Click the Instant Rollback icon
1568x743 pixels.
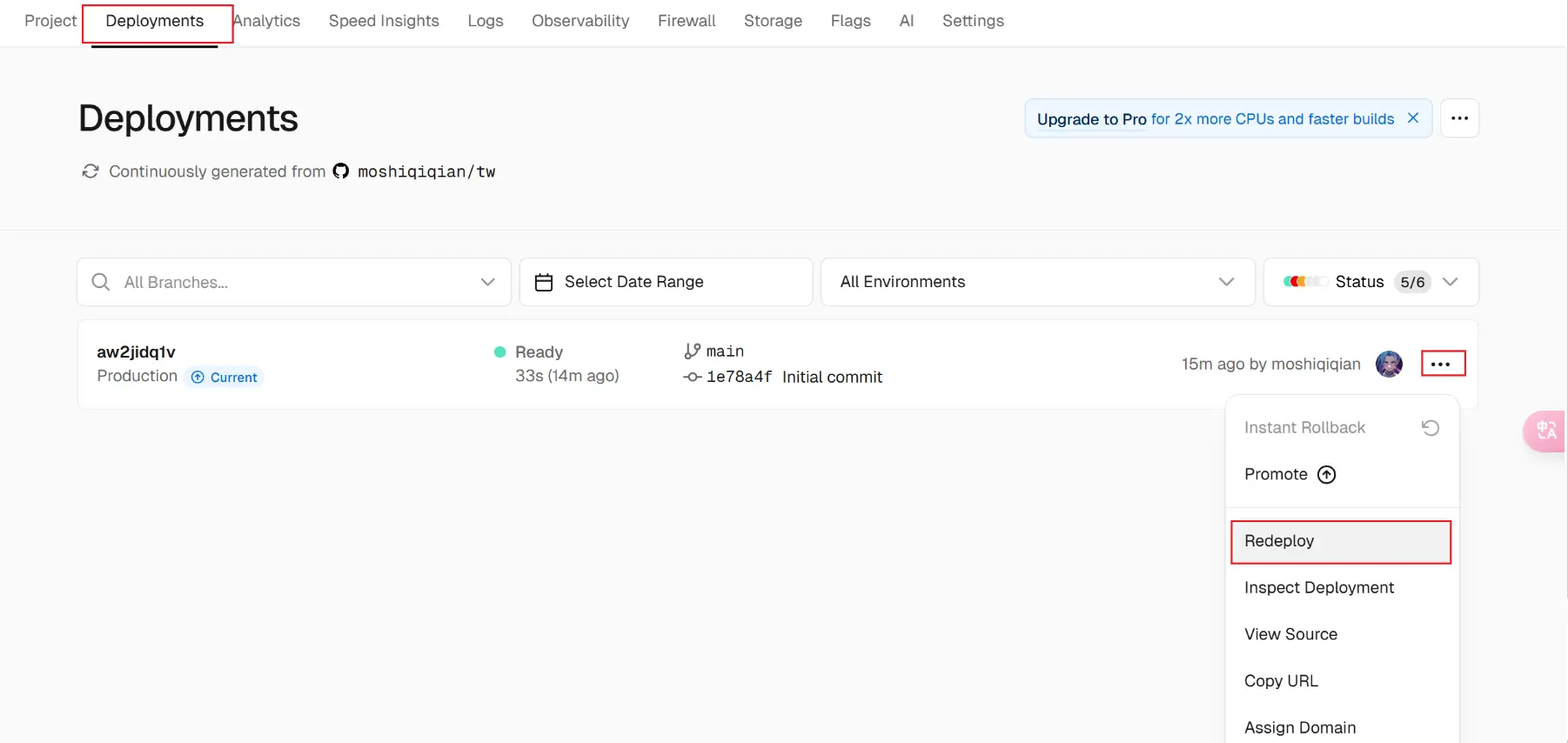pyautogui.click(x=1430, y=428)
